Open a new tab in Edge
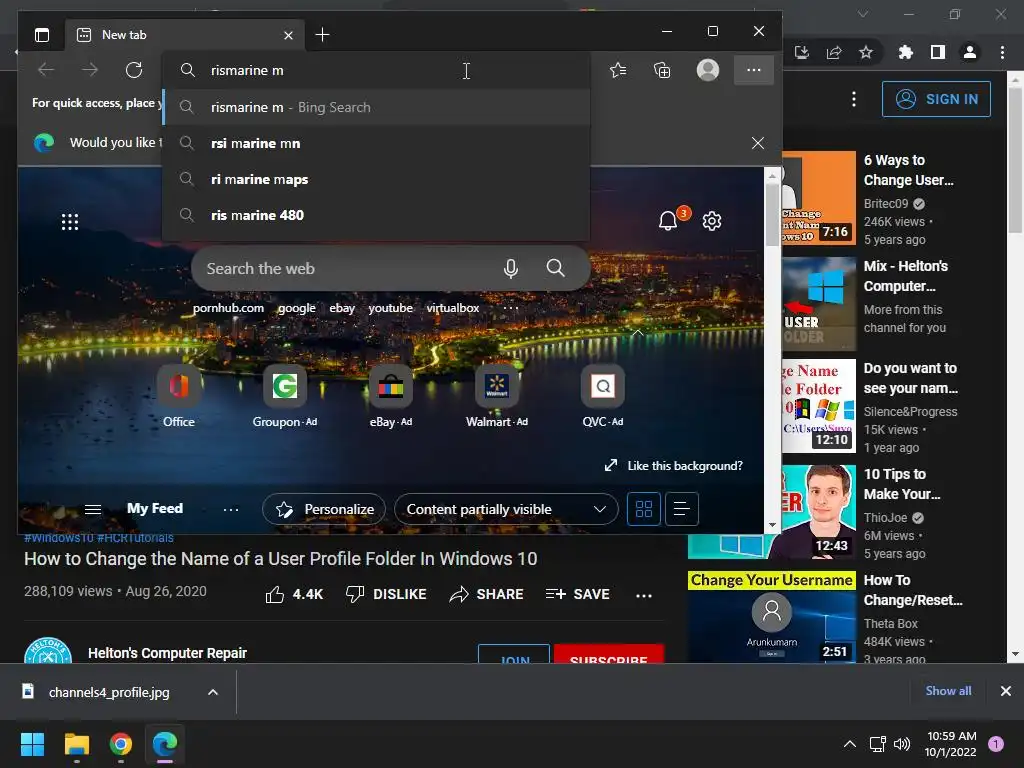The width and height of the screenshot is (1024, 768). tap(323, 35)
